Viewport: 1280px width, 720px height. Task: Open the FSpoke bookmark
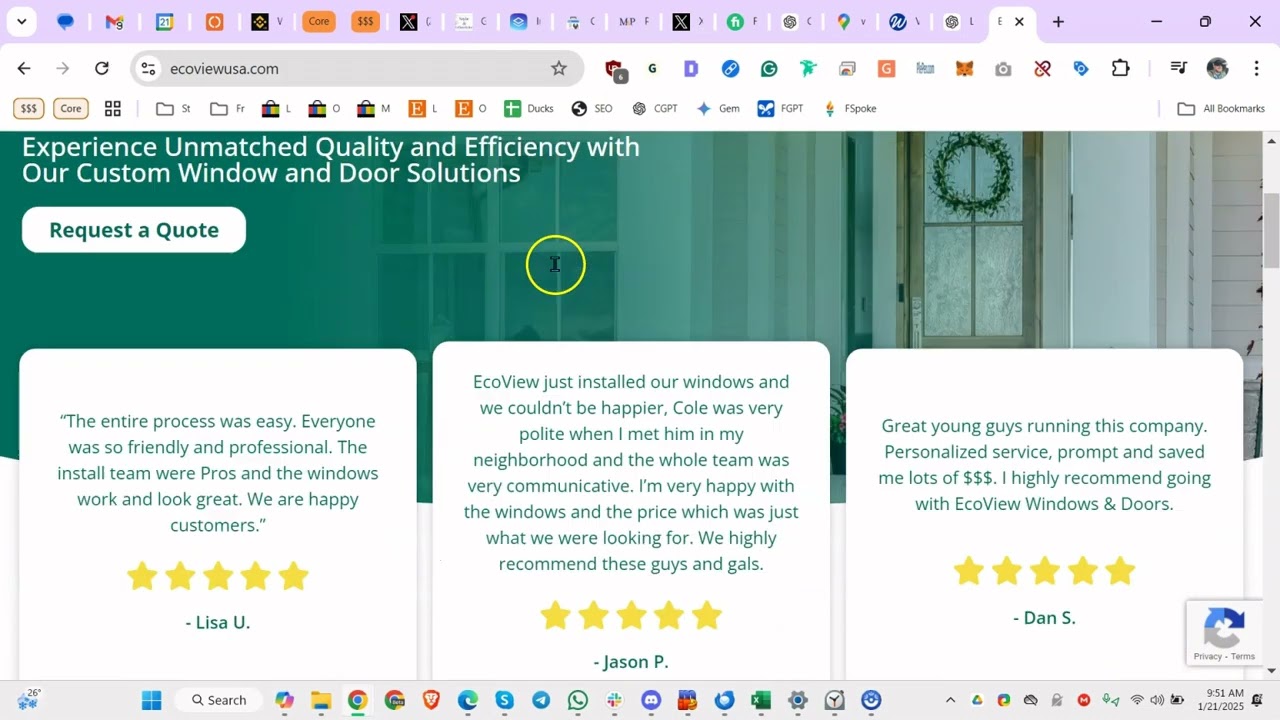(849, 108)
